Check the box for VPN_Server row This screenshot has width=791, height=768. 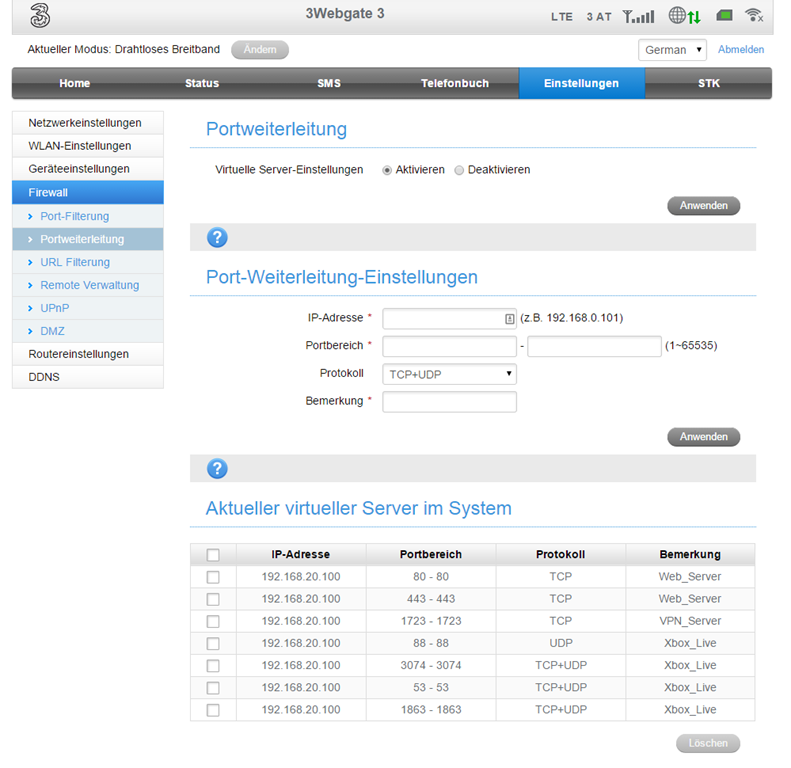(213, 621)
